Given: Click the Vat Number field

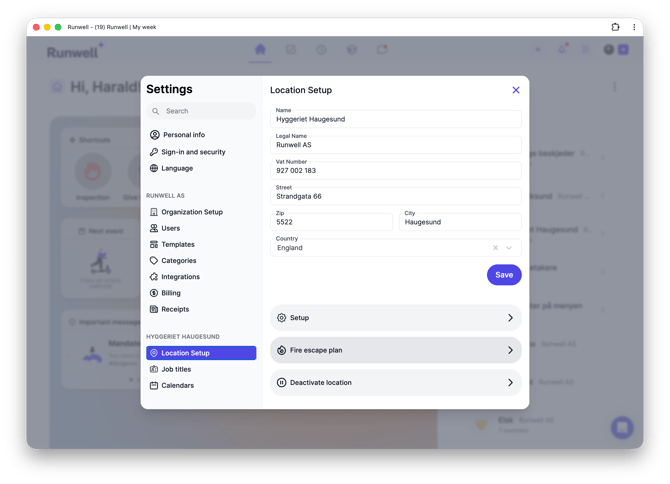Looking at the screenshot, I should click(x=396, y=170).
